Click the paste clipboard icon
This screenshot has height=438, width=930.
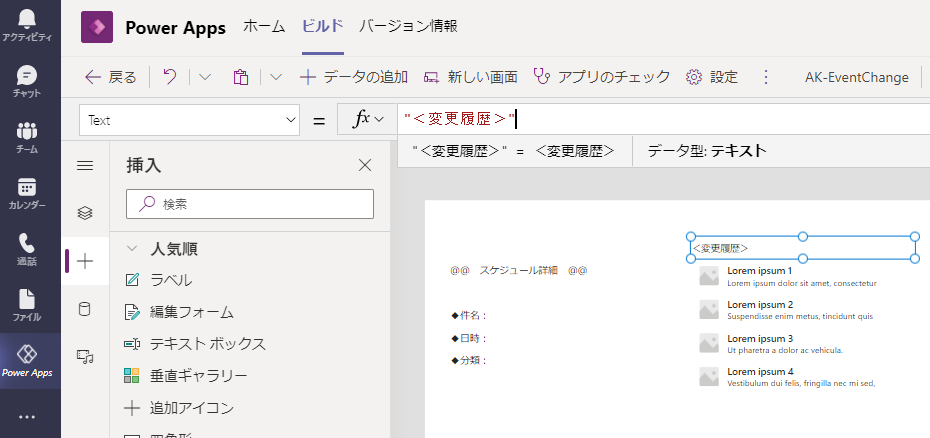pos(240,77)
